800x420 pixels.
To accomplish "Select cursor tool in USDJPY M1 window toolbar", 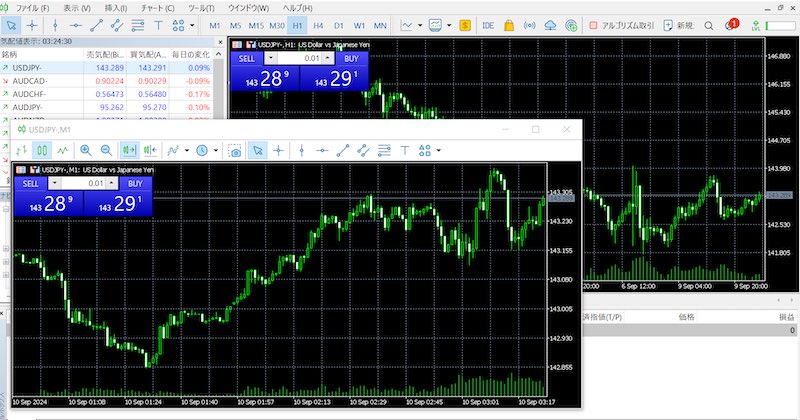I will click(x=257, y=150).
